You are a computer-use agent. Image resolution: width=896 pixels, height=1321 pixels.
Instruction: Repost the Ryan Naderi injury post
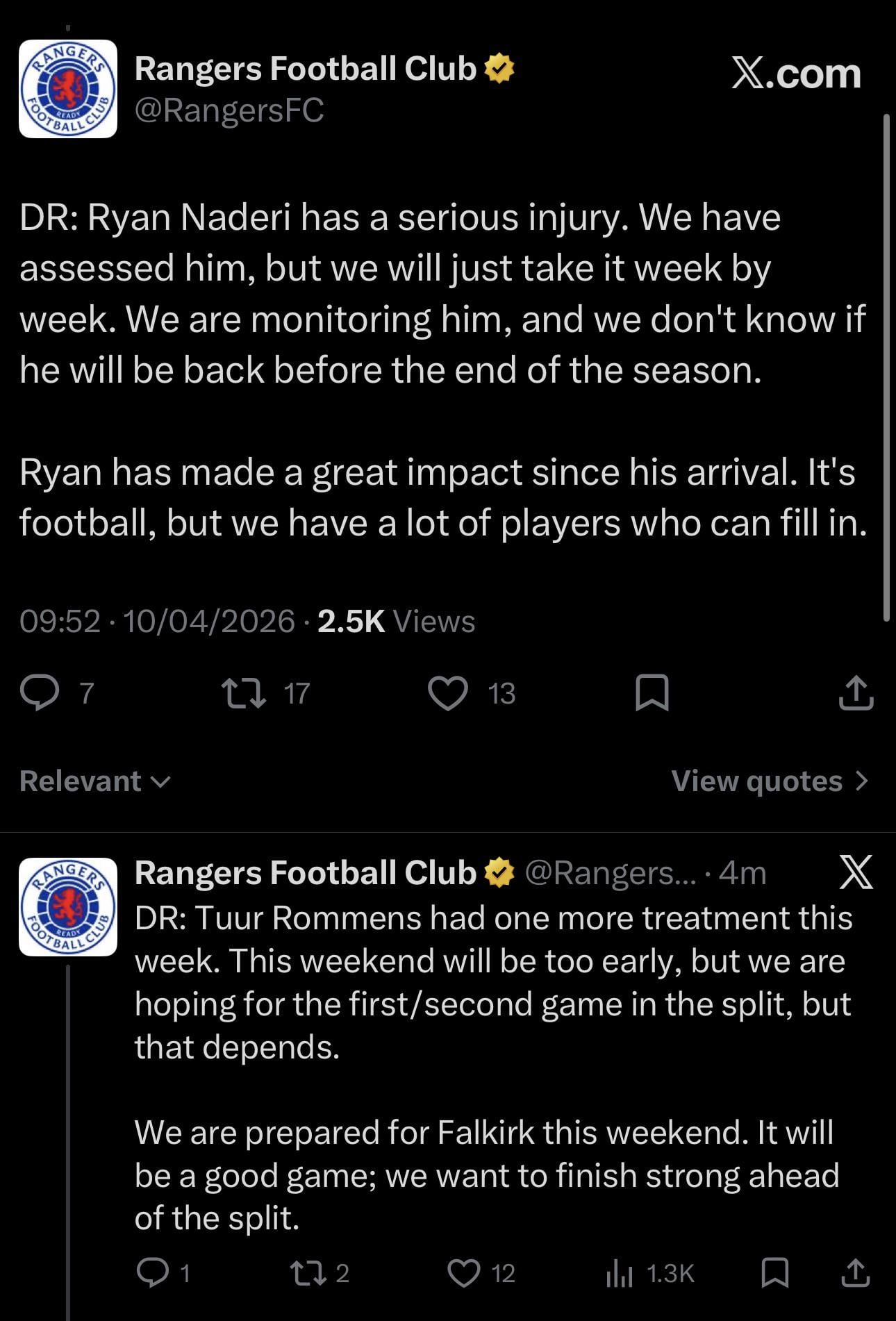(x=243, y=693)
